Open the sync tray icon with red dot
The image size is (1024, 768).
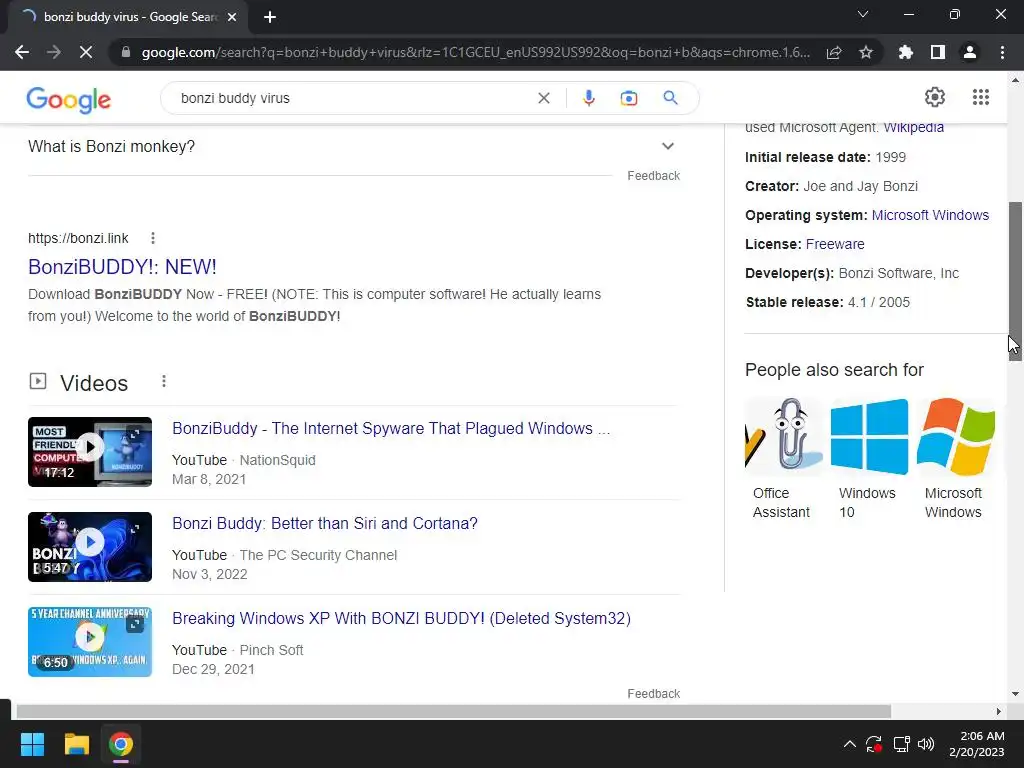[874, 744]
